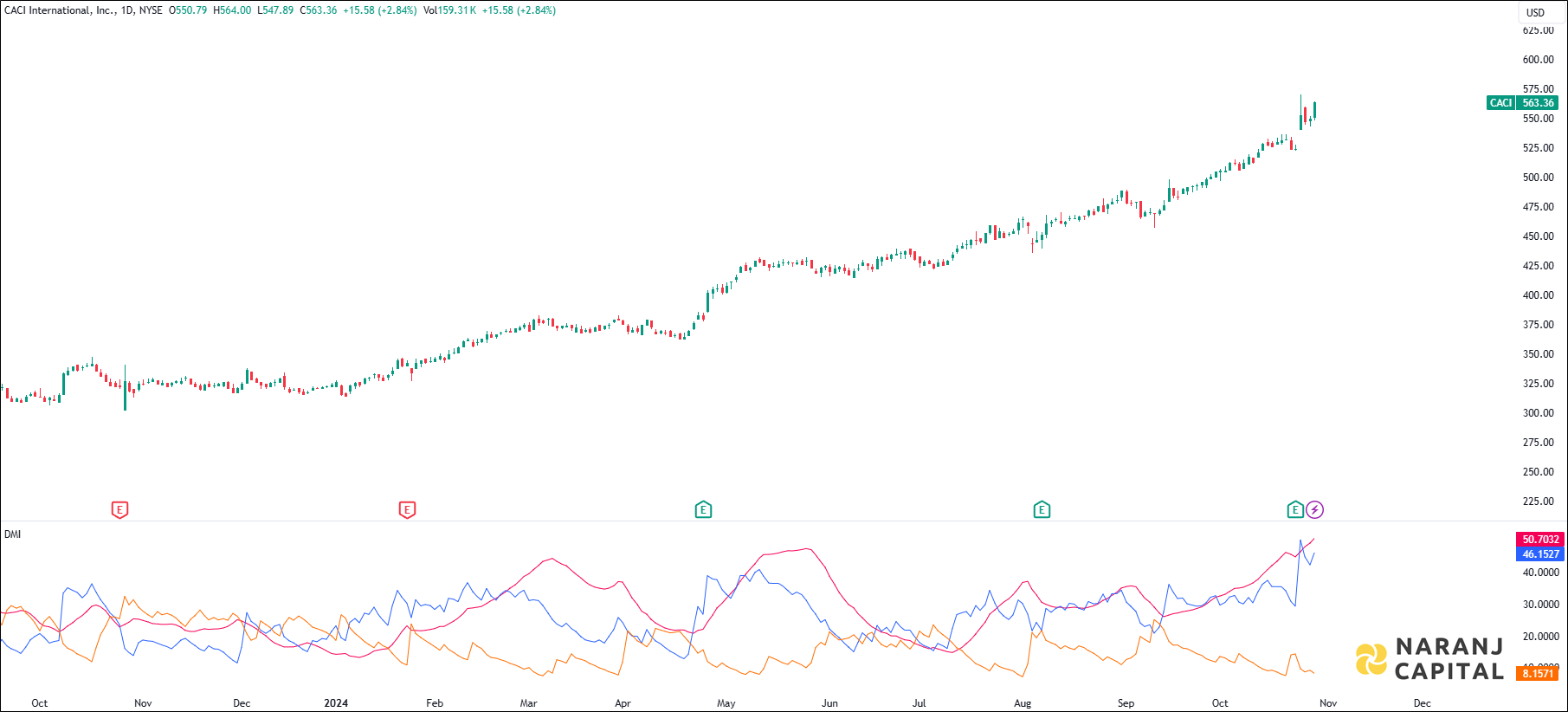
Task: Click the NARANJ CAPITAL watermark text
Action: point(1449,659)
